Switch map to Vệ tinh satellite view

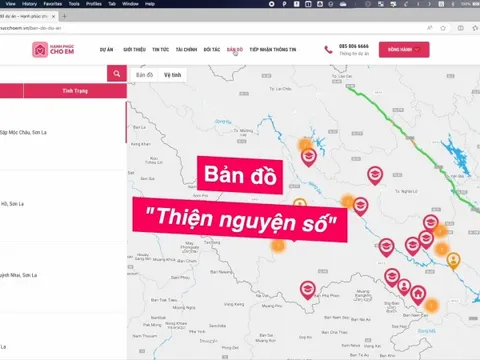pyautogui.click(x=172, y=75)
